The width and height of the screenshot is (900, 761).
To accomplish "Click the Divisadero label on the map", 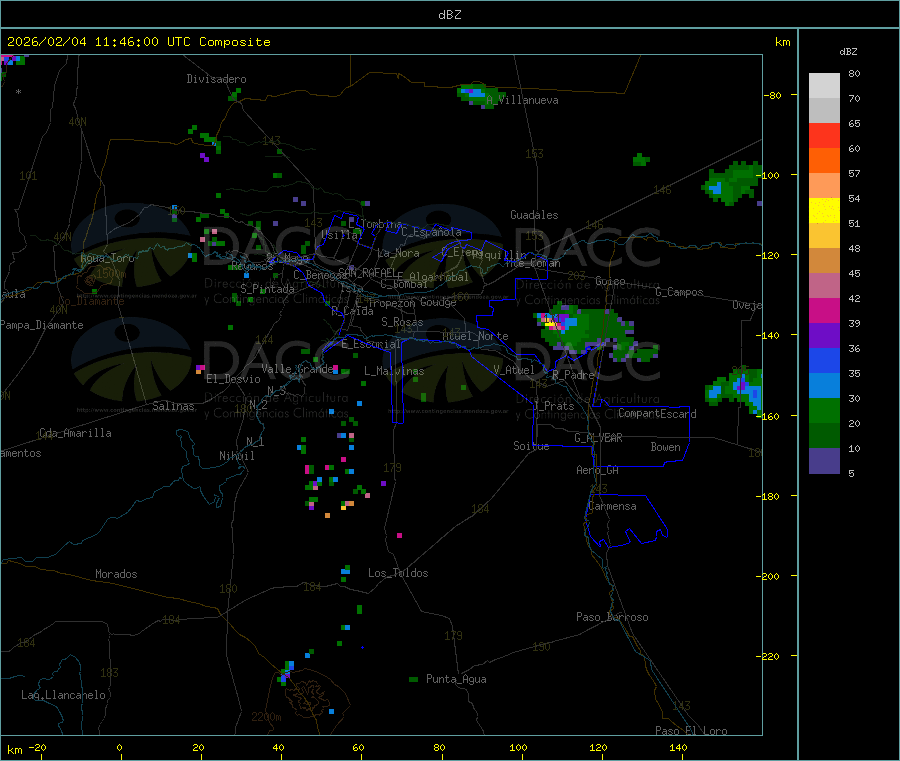I will (x=216, y=79).
